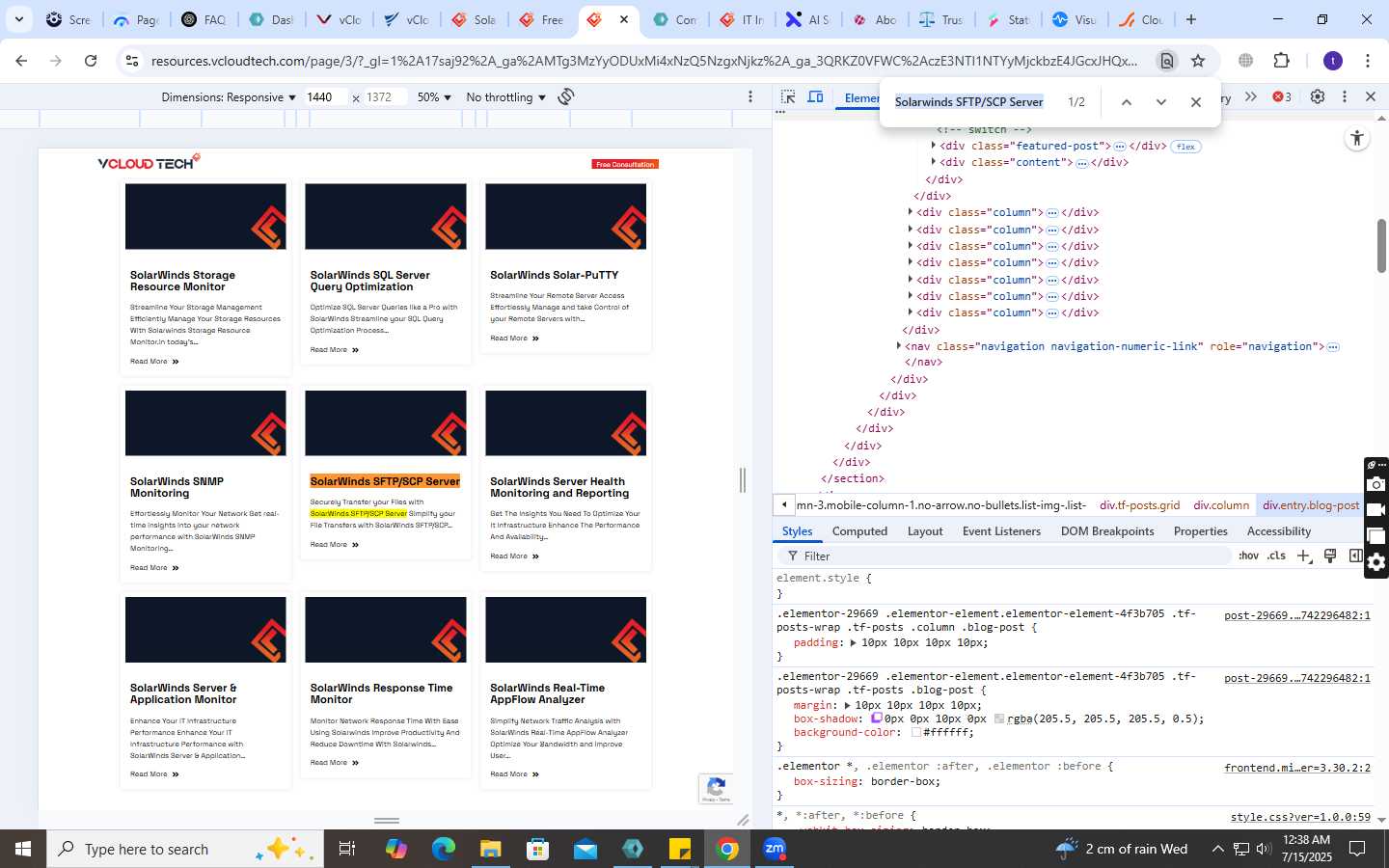Screen dimensions: 1389x868
Task: Activate the DevTools inspect element picker
Action: pyautogui.click(x=788, y=97)
